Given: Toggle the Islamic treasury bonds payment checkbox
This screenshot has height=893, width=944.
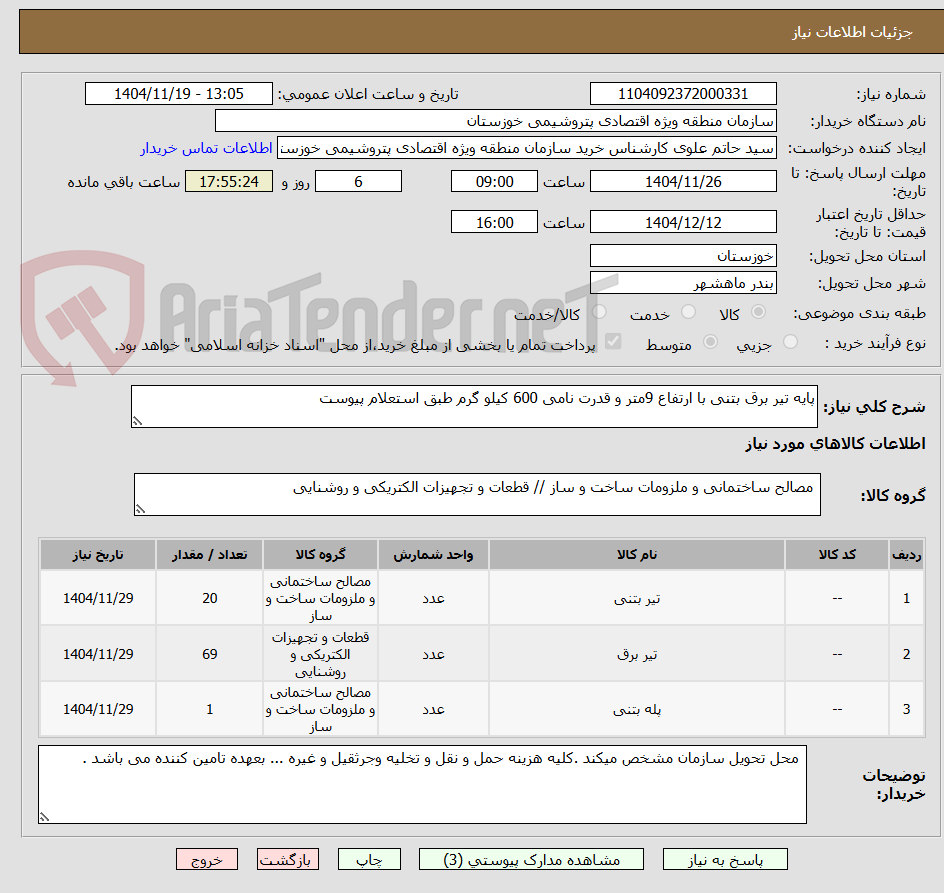Looking at the screenshot, I should point(613,341).
